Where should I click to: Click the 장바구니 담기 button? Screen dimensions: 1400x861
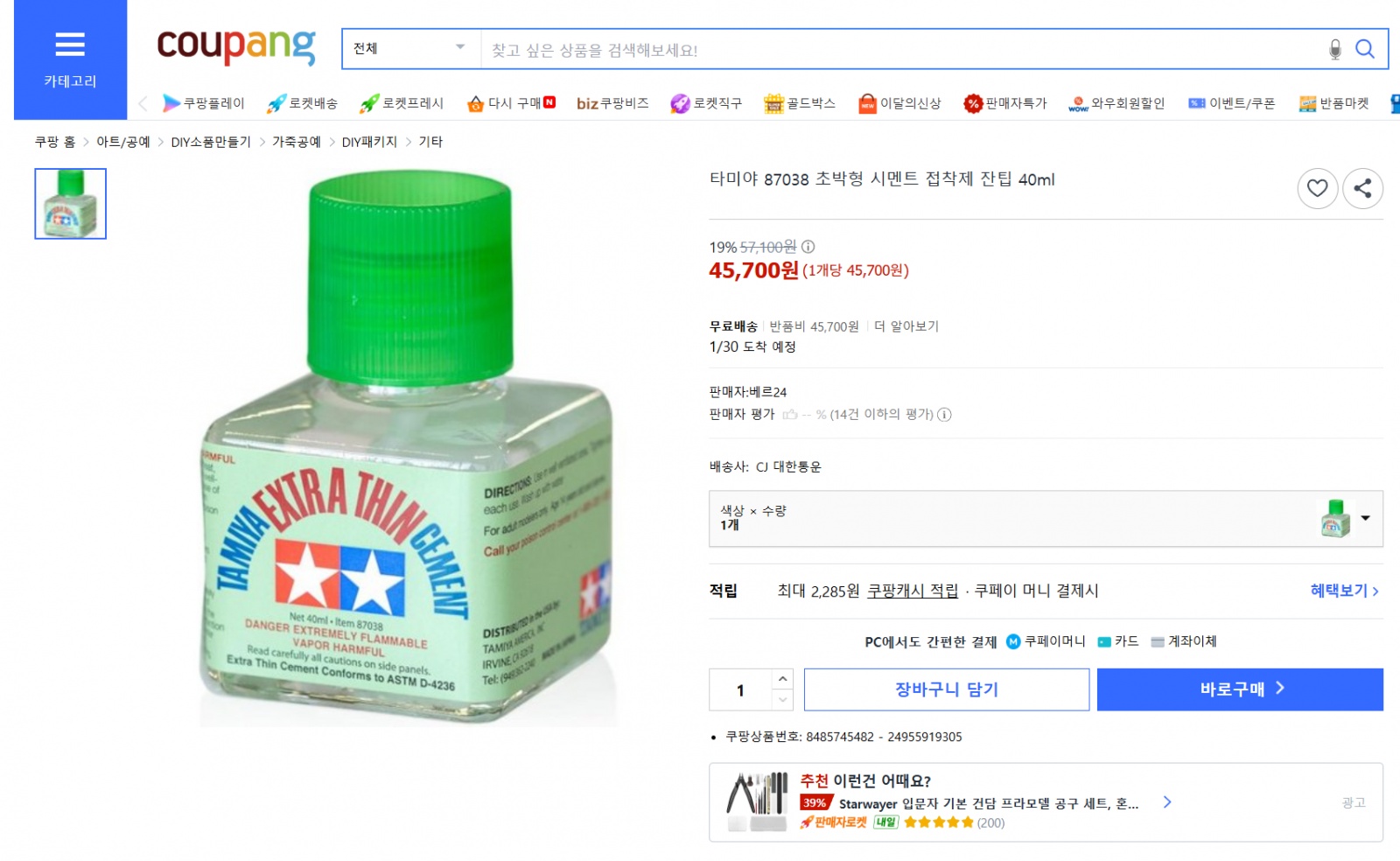pyautogui.click(x=946, y=689)
